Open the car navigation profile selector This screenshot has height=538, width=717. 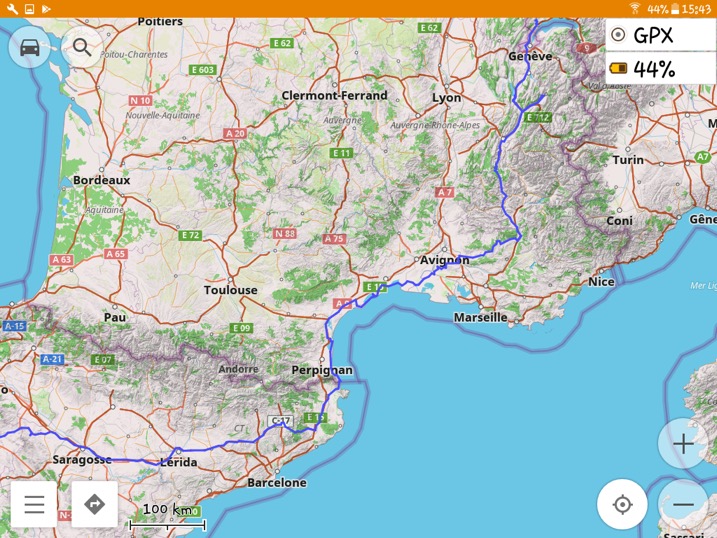coord(30,47)
